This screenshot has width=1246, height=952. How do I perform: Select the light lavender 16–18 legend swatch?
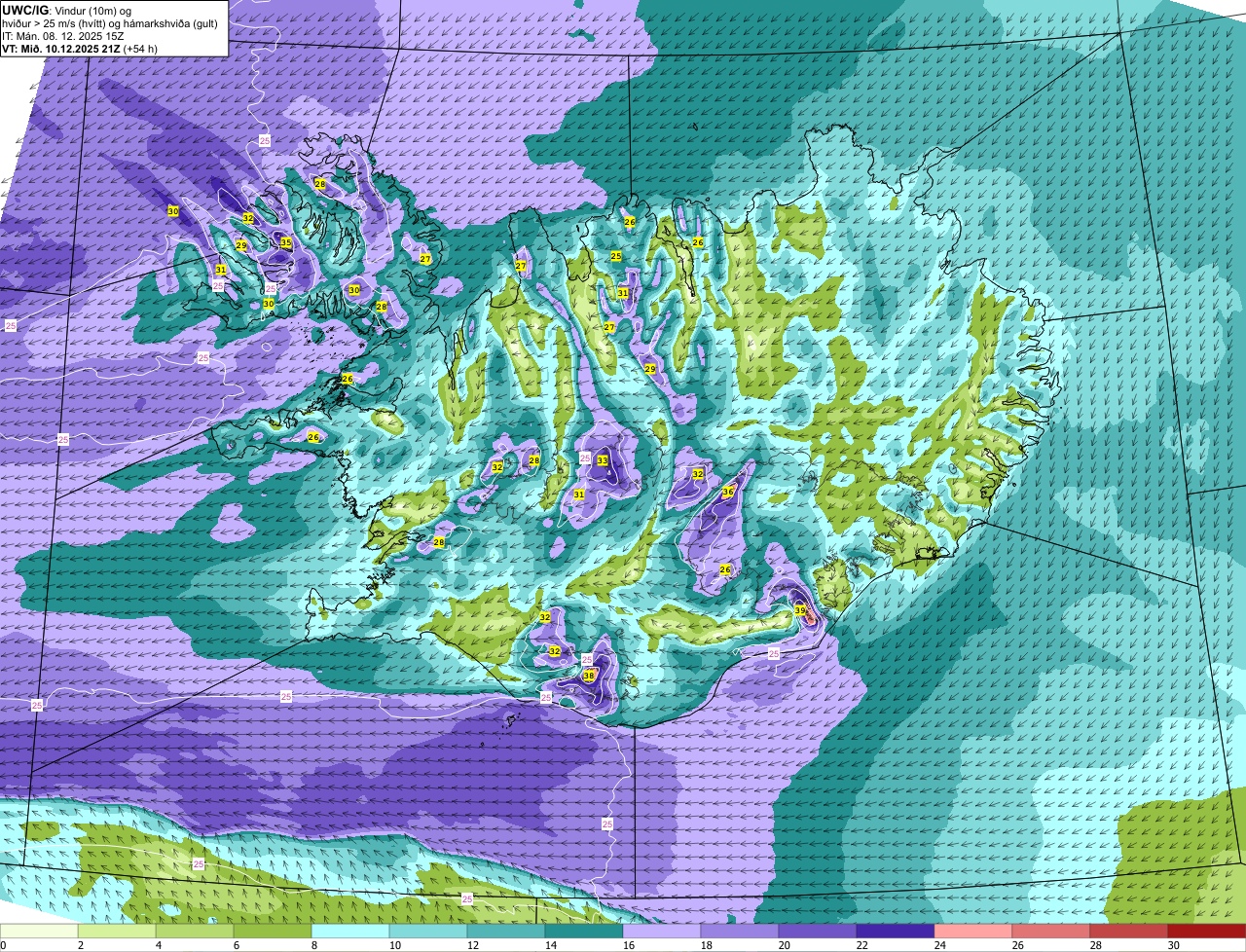[x=662, y=932]
